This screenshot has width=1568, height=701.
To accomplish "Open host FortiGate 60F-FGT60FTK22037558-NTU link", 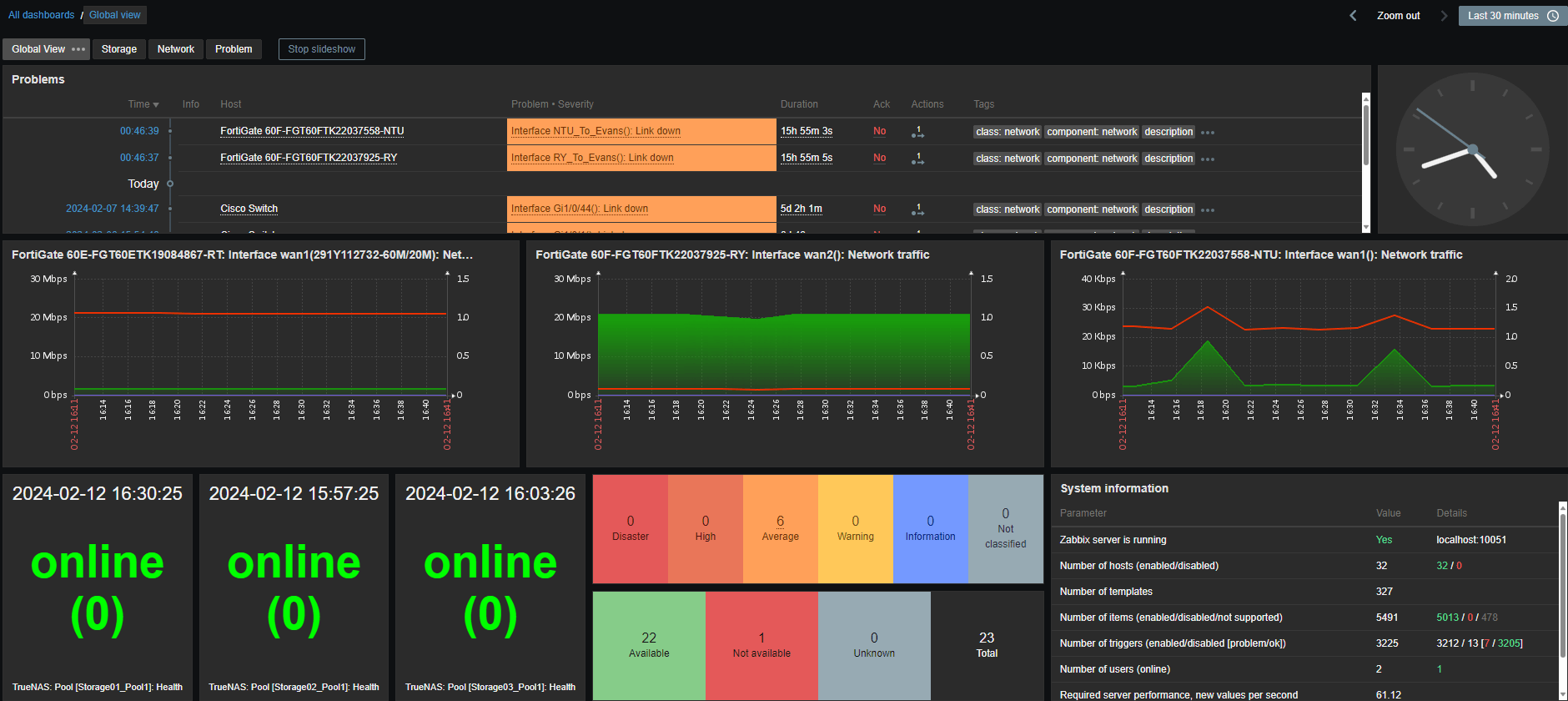I will (312, 131).
